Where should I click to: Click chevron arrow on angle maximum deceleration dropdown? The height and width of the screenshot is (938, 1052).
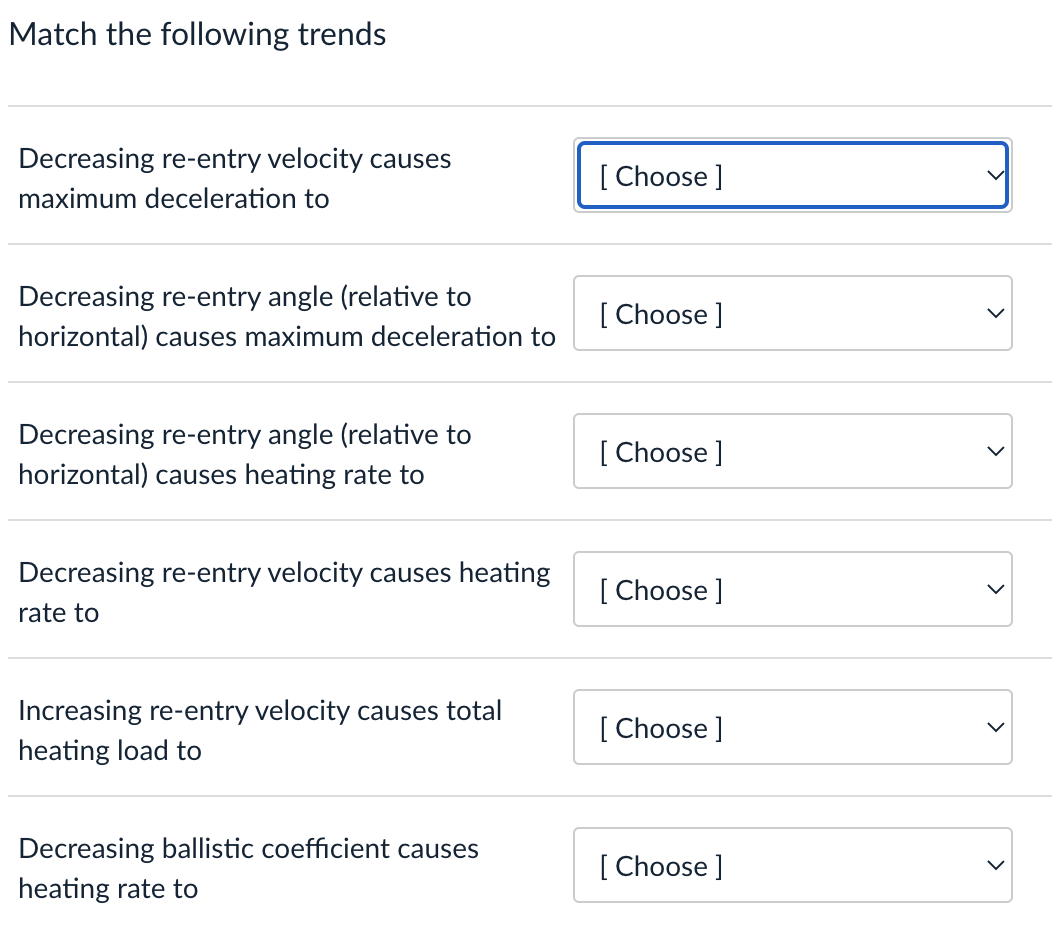point(993,314)
